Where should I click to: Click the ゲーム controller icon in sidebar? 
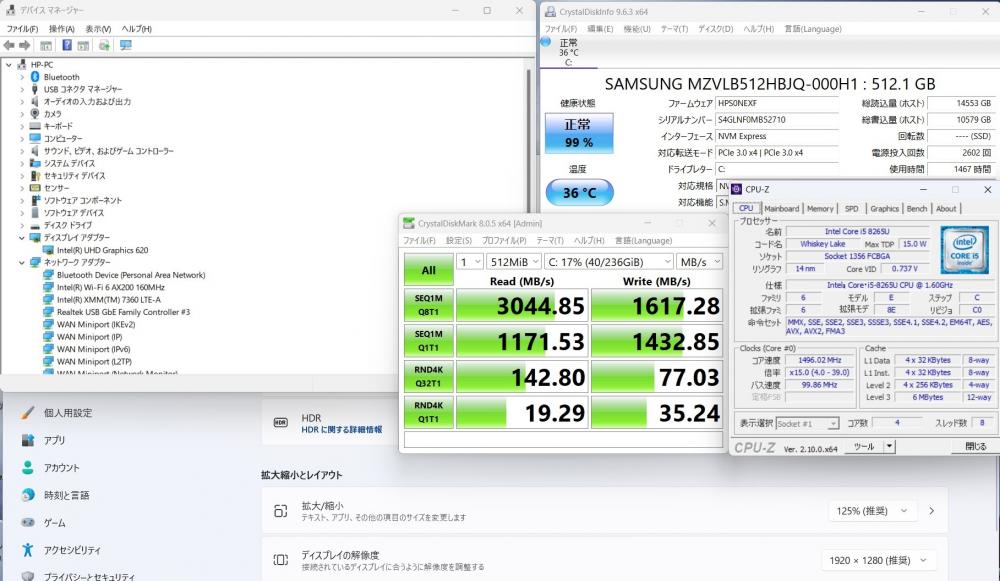tap(27, 522)
